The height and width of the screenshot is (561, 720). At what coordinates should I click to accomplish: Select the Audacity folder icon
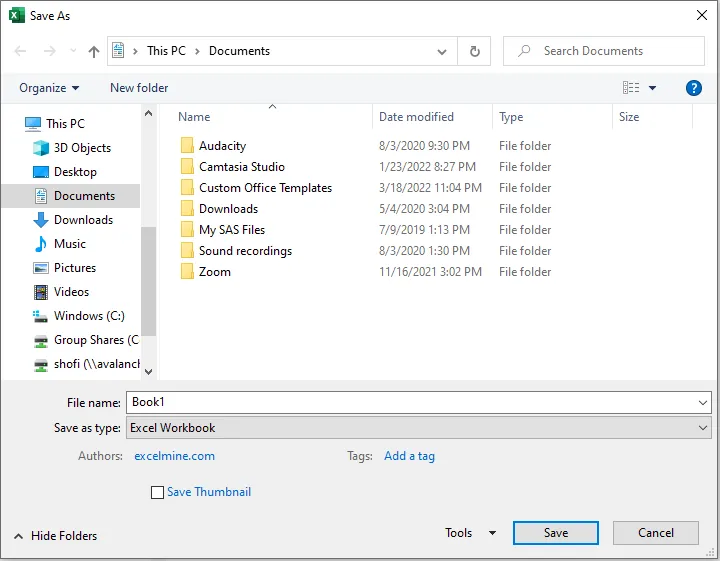pos(187,146)
